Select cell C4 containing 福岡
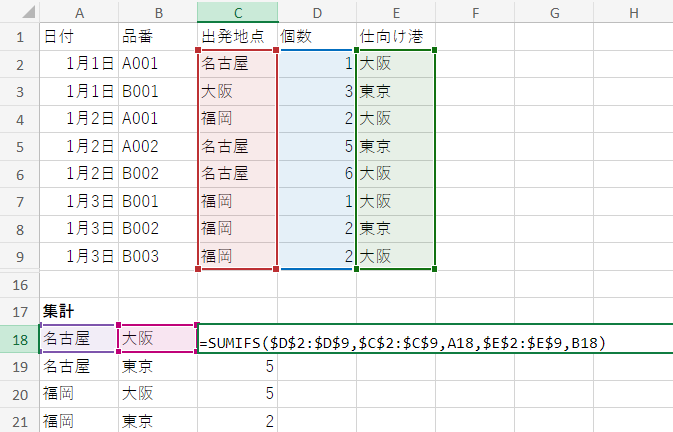 237,119
